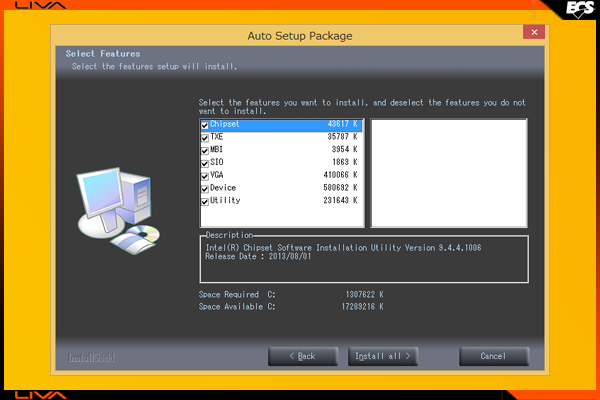600x400 pixels.
Task: Click the 580692 K size value
Action: 341,188
